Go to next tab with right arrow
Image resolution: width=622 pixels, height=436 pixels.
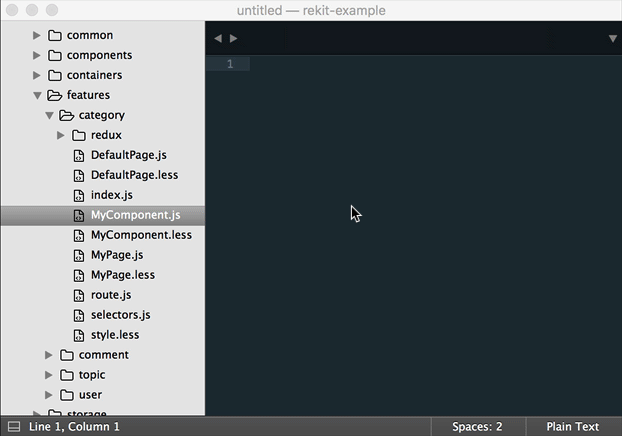[233, 38]
